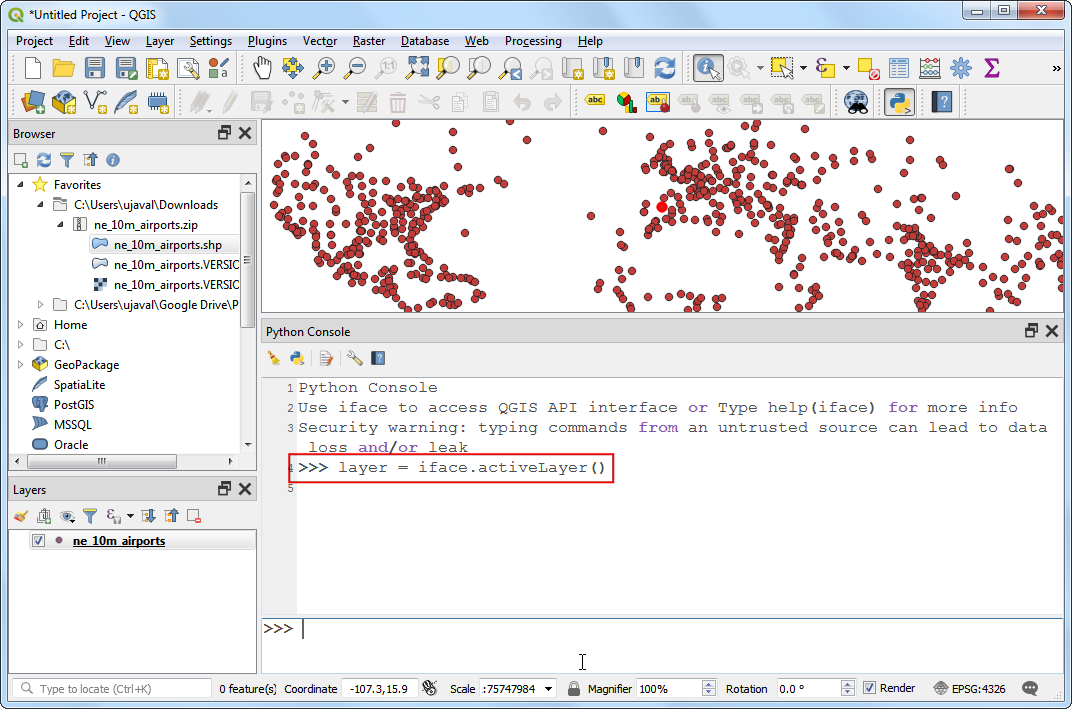Open the Python Console options wrench
The width and height of the screenshot is (1072, 709).
click(354, 358)
